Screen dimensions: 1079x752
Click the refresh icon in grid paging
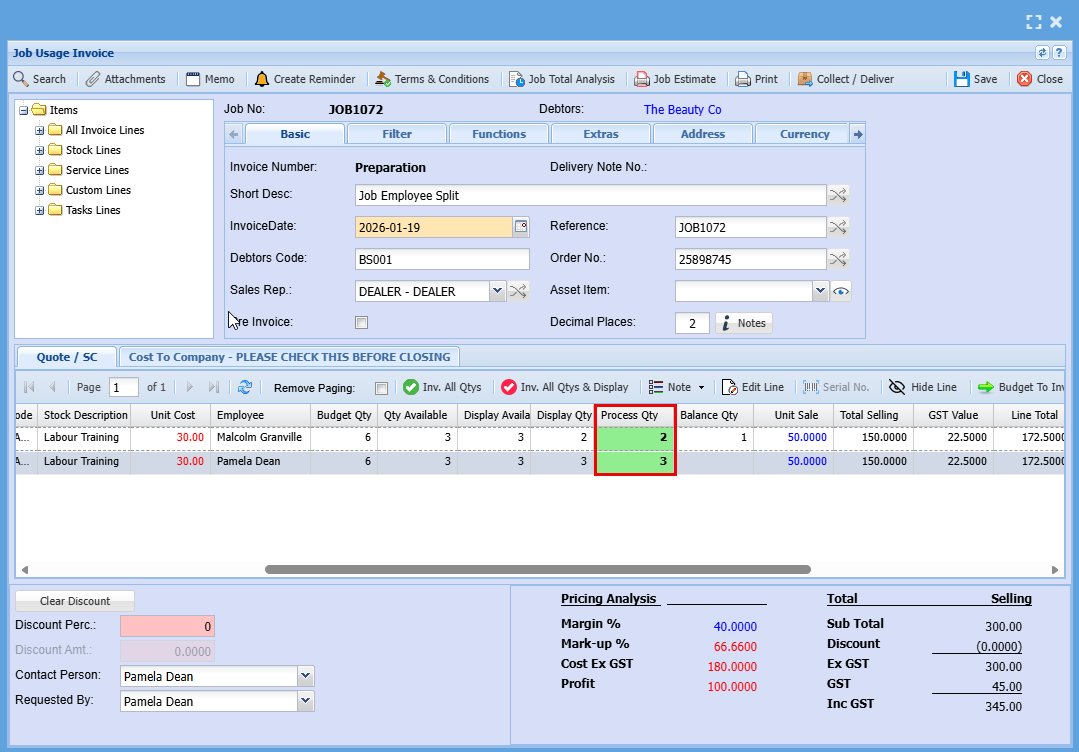(x=245, y=387)
